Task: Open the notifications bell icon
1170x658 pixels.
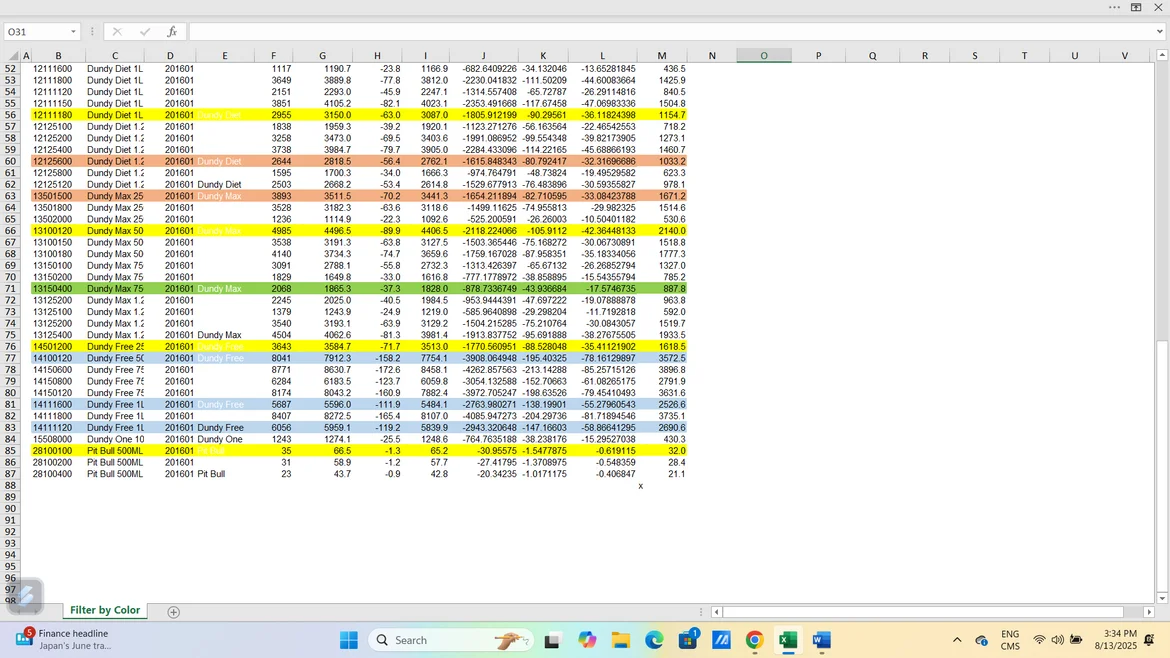Action: 1150,640
